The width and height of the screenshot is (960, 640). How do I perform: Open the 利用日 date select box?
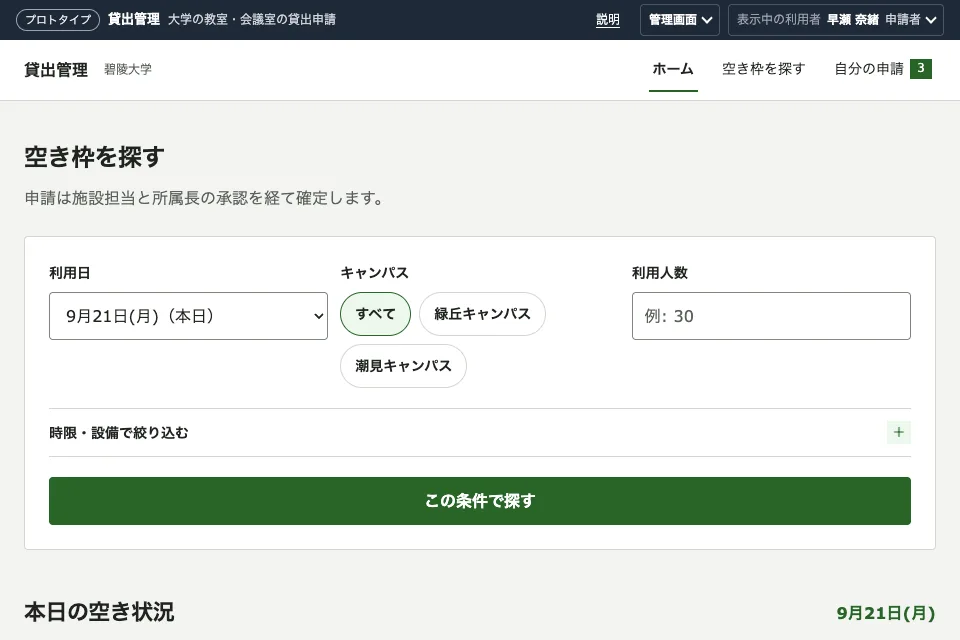[x=189, y=316]
